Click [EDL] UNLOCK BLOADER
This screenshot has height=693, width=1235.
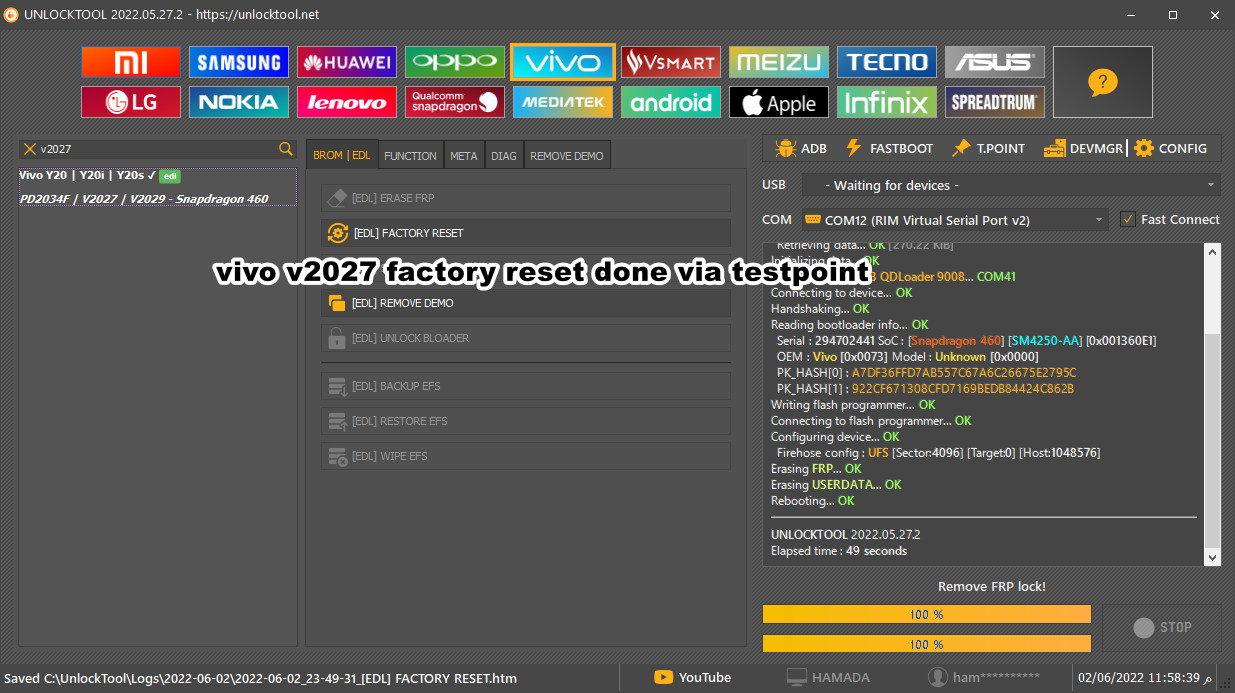[526, 338]
